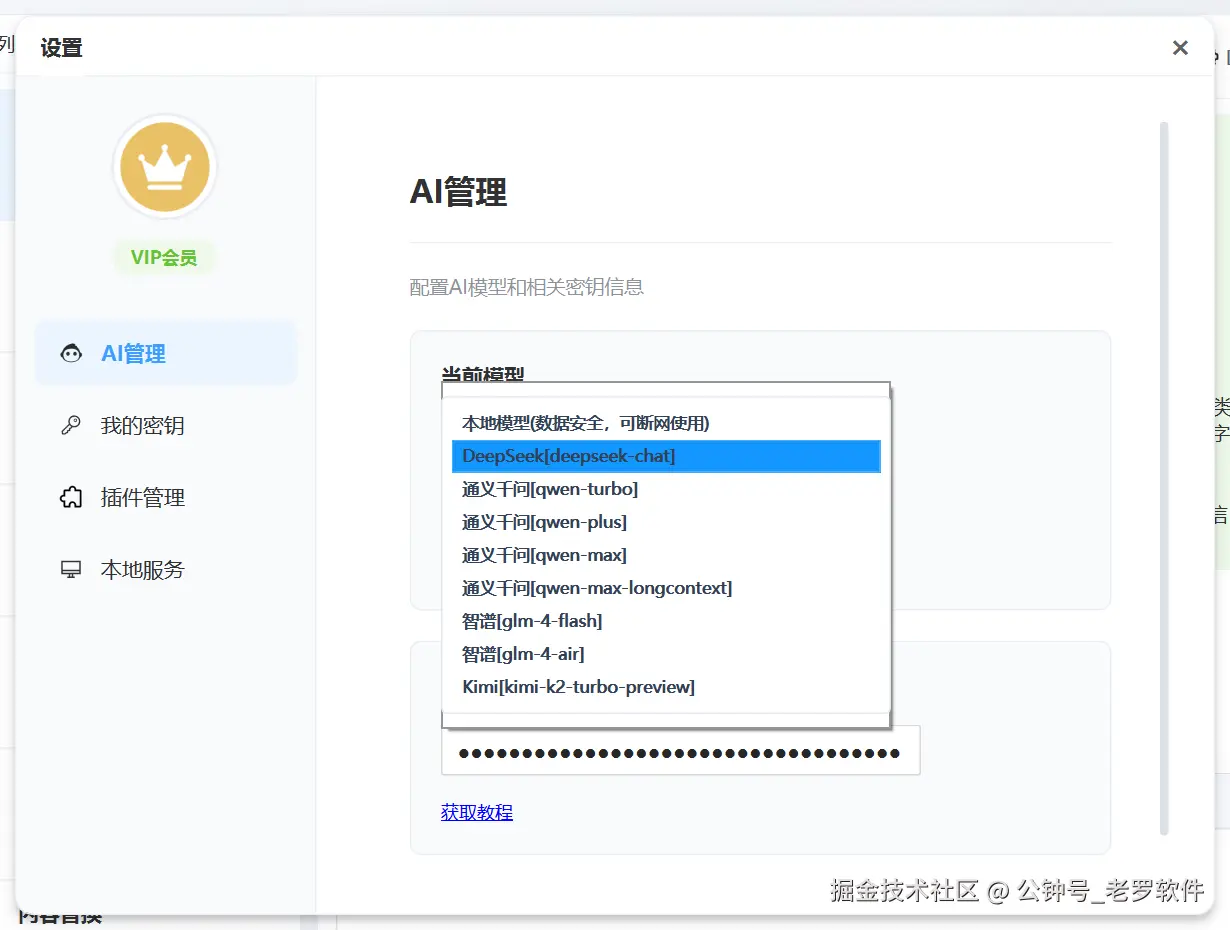The width and height of the screenshot is (1230, 930).
Task: Select 智谱[glm-4-flash] option
Action: pos(666,621)
